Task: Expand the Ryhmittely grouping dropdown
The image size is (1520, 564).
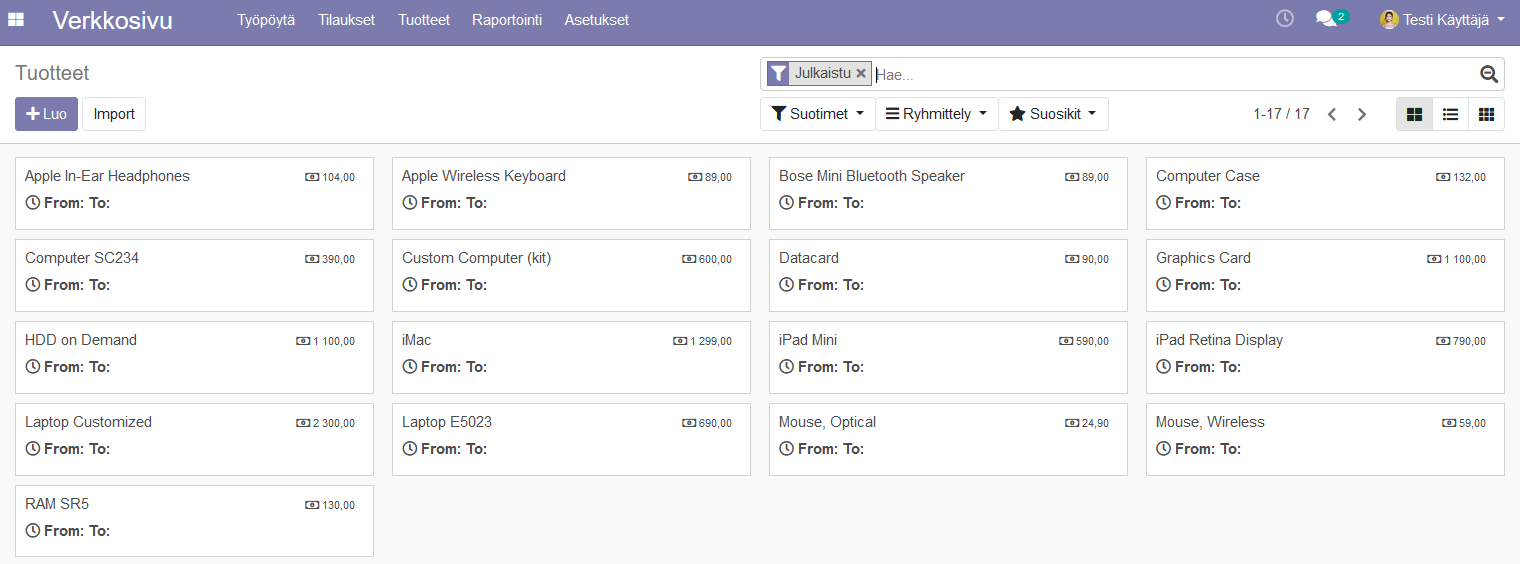Action: (937, 114)
